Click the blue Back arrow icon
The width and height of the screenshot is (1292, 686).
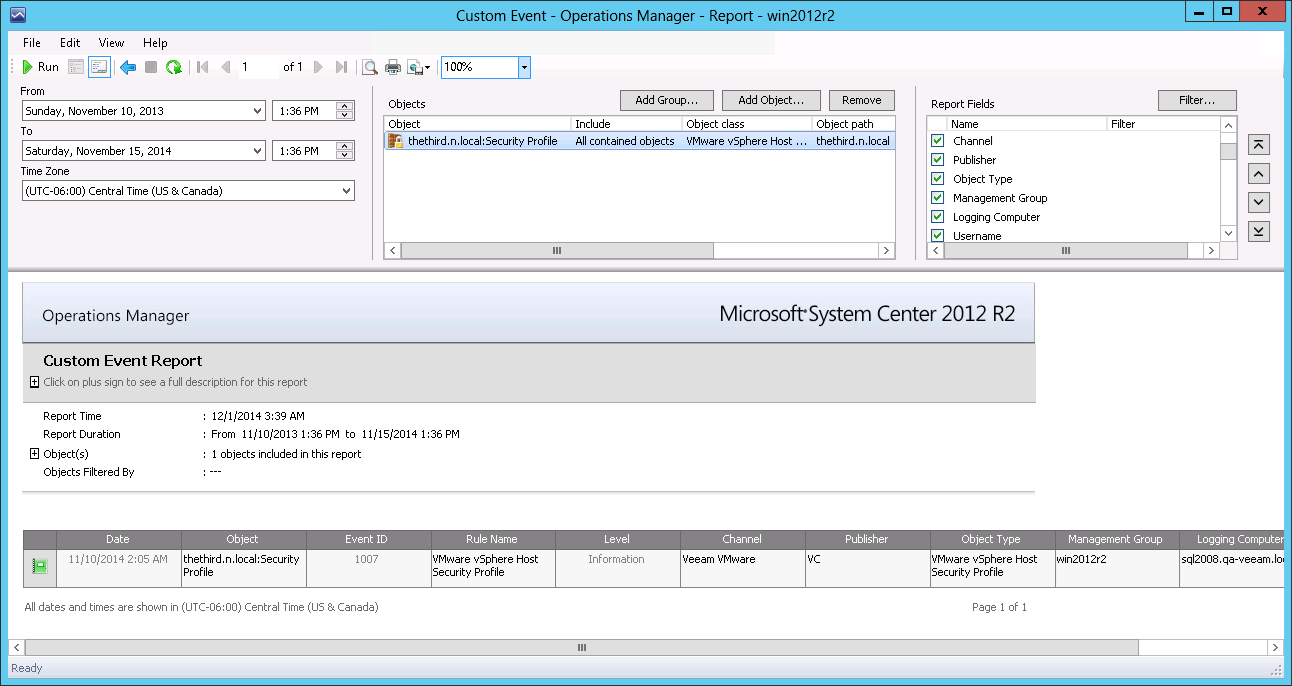coord(128,67)
